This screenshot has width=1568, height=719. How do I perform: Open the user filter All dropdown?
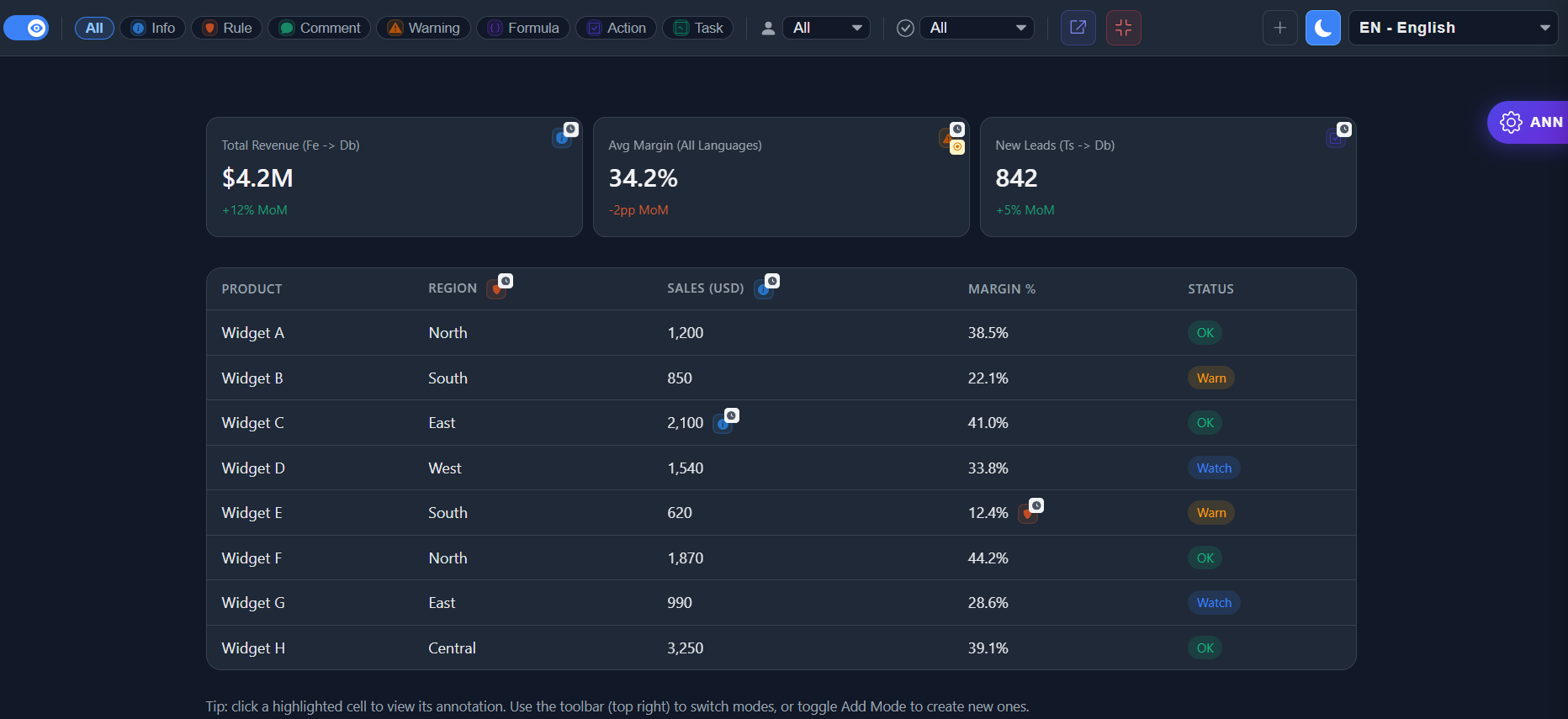tap(826, 28)
